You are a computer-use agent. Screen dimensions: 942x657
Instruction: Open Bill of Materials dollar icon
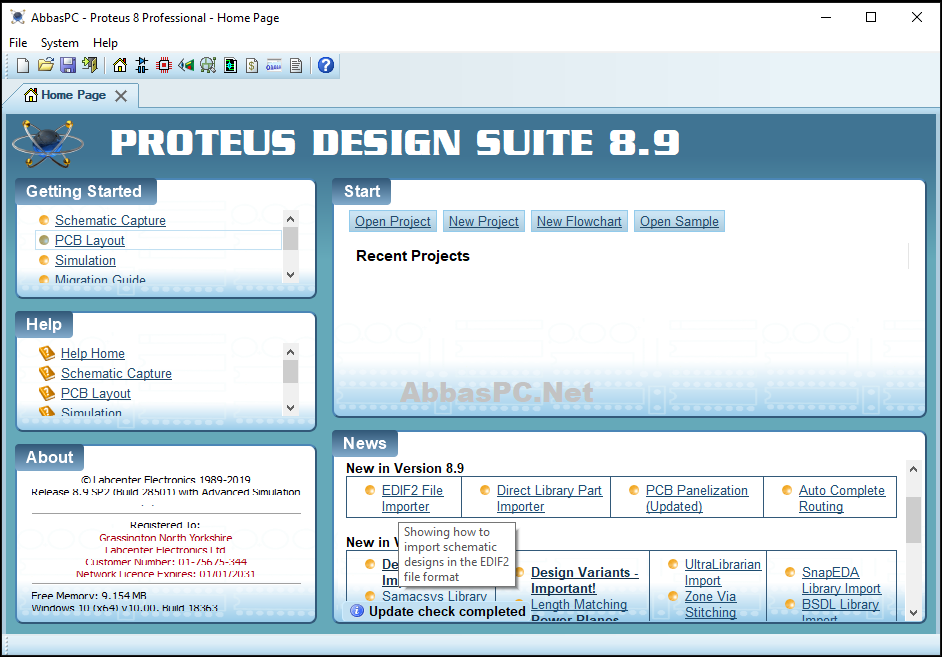(252, 65)
